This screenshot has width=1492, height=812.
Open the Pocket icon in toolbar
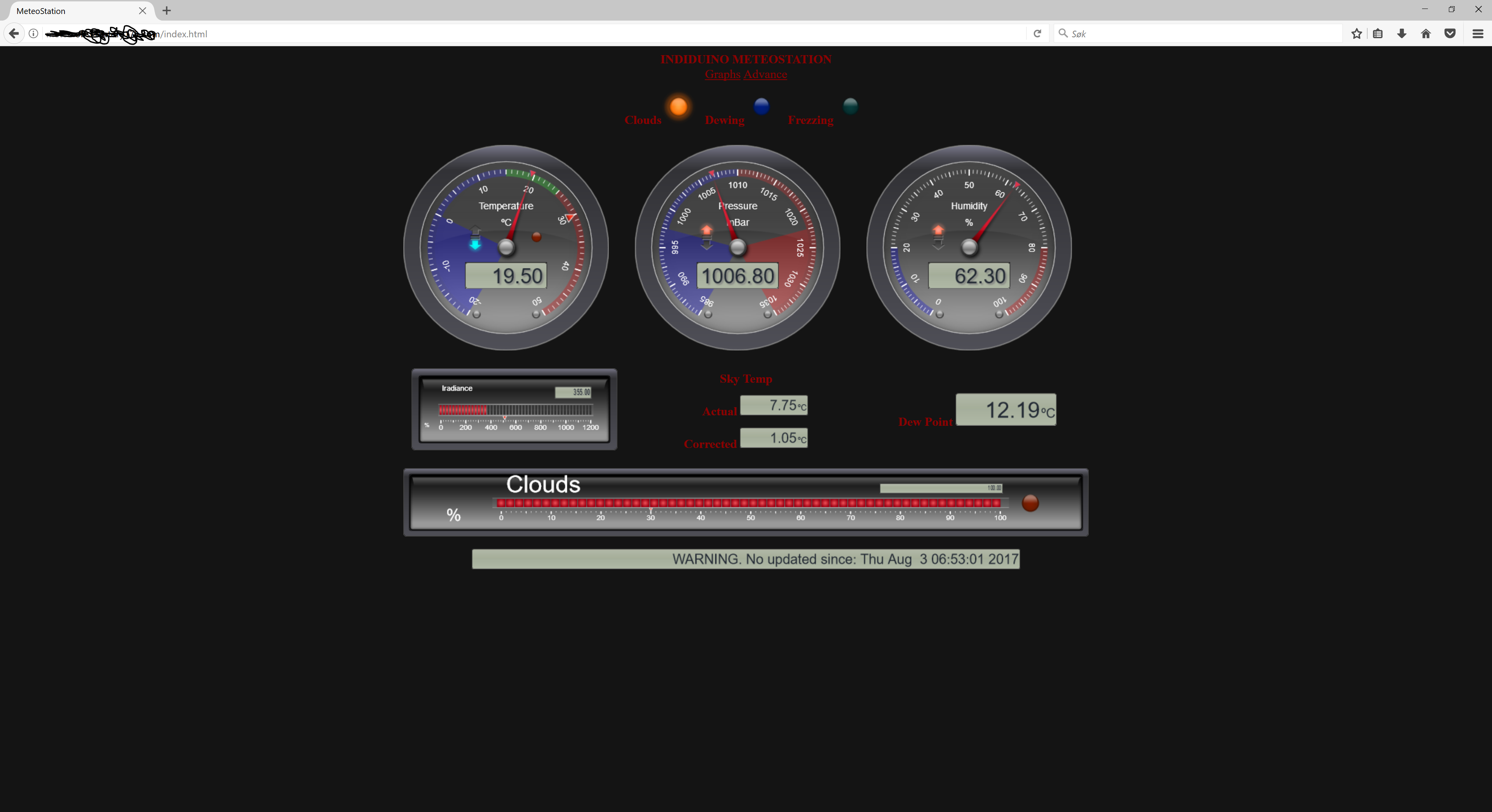tap(1450, 33)
